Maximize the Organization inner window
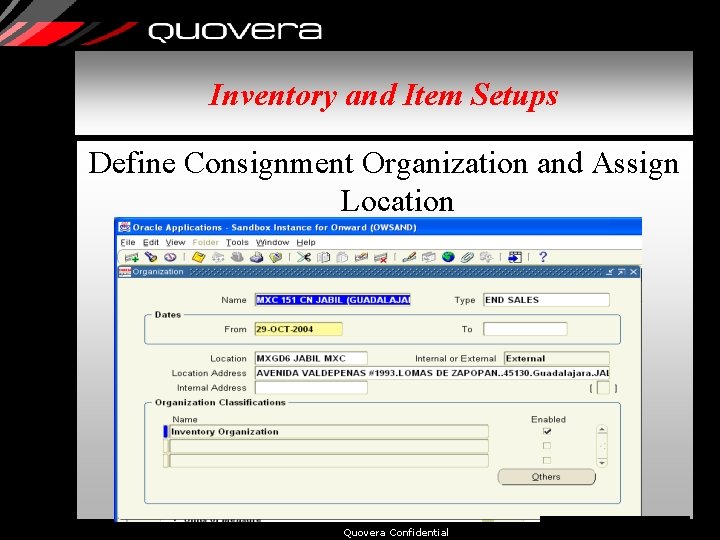This screenshot has width=720, height=540. (x=621, y=272)
